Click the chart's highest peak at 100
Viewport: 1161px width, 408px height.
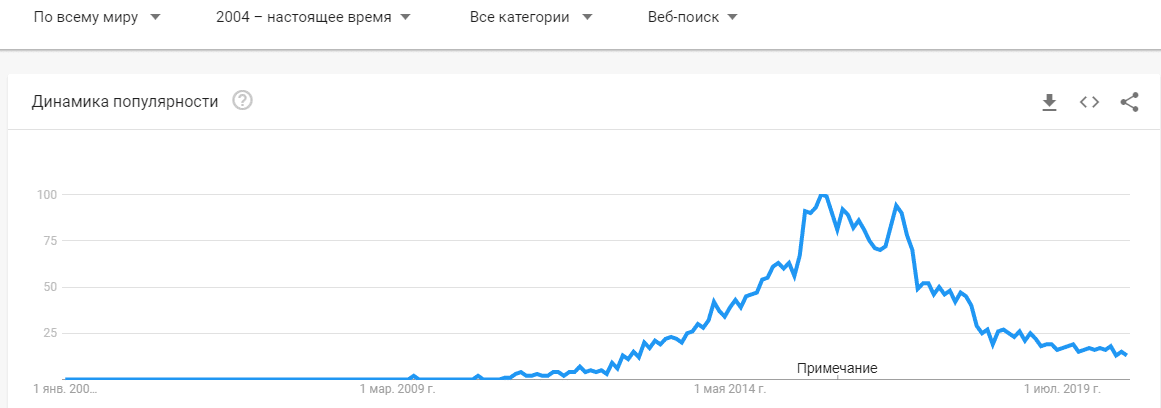pyautogui.click(x=822, y=195)
